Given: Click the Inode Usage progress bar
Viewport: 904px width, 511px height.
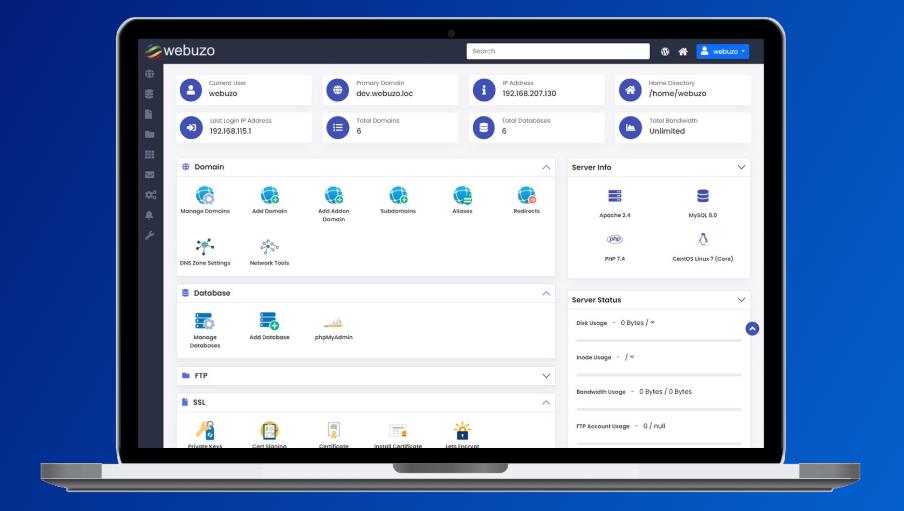Looking at the screenshot, I should coord(658,375).
